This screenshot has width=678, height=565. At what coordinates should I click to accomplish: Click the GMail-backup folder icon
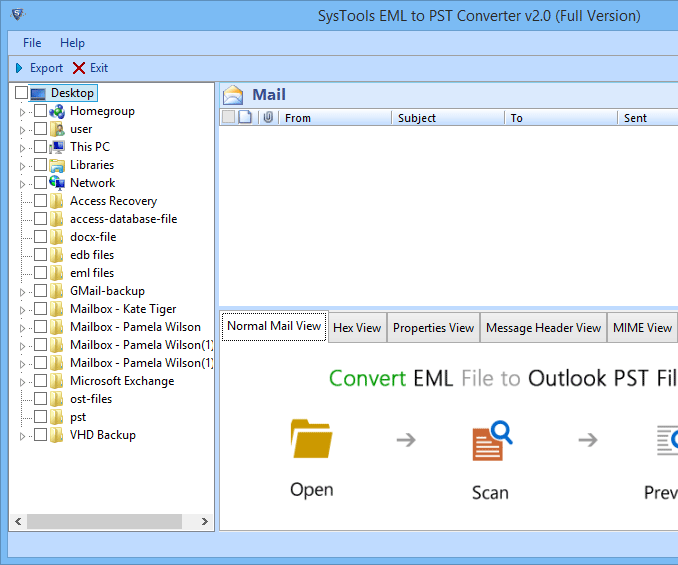tap(57, 291)
